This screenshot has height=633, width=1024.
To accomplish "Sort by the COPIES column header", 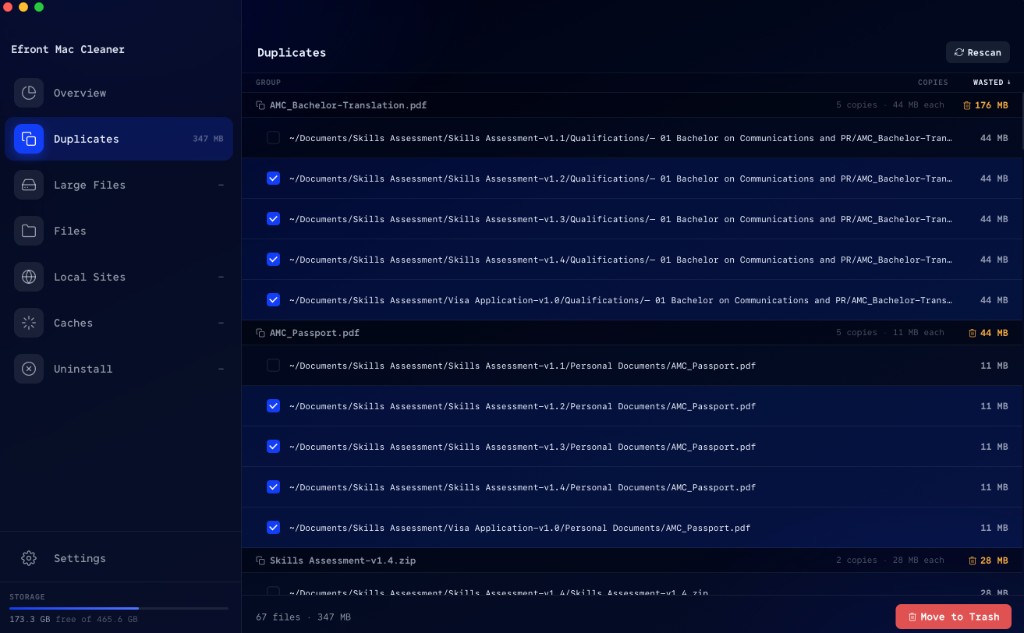I will click(933, 82).
